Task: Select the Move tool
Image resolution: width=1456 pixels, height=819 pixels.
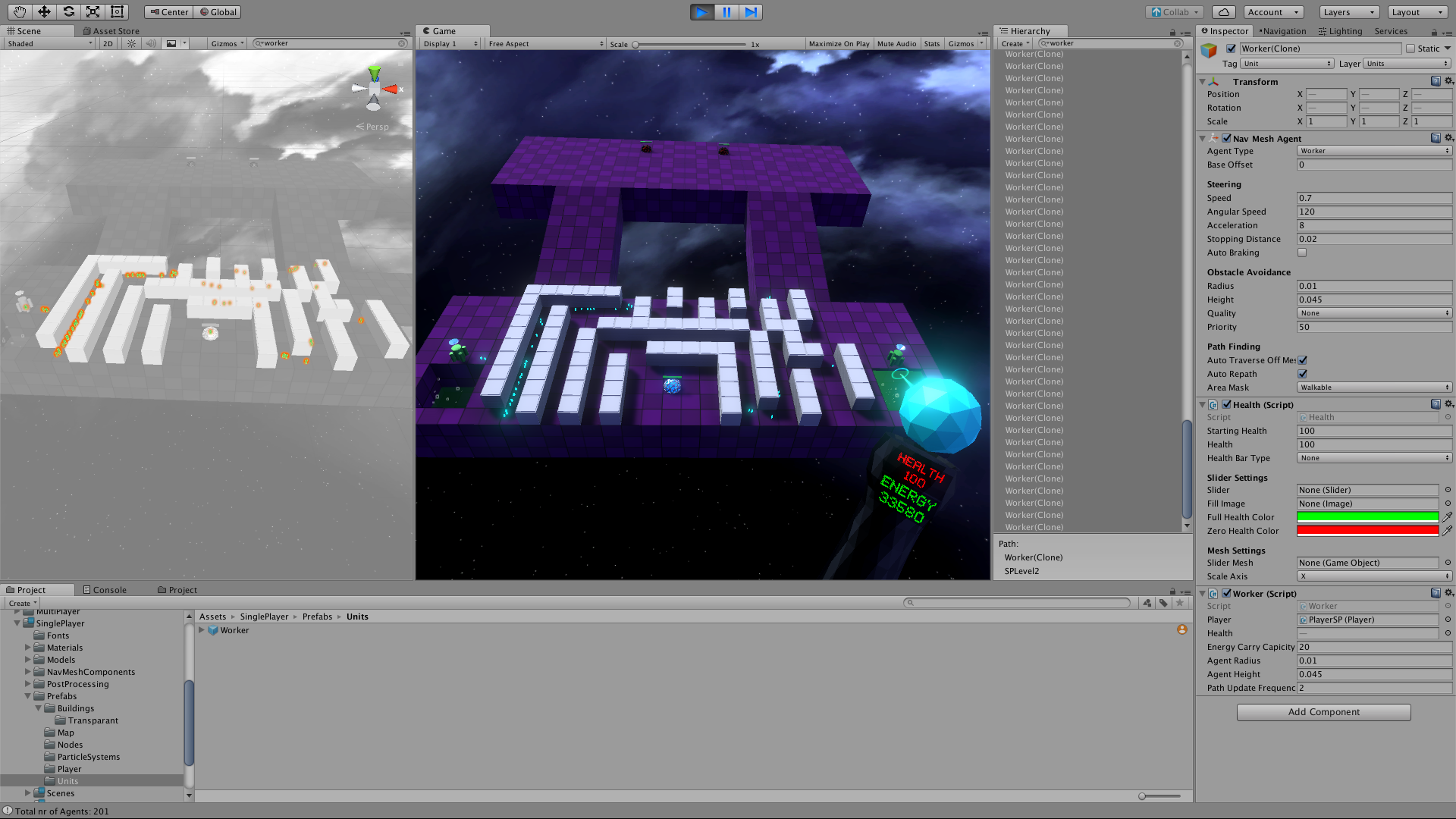Action: (x=44, y=11)
